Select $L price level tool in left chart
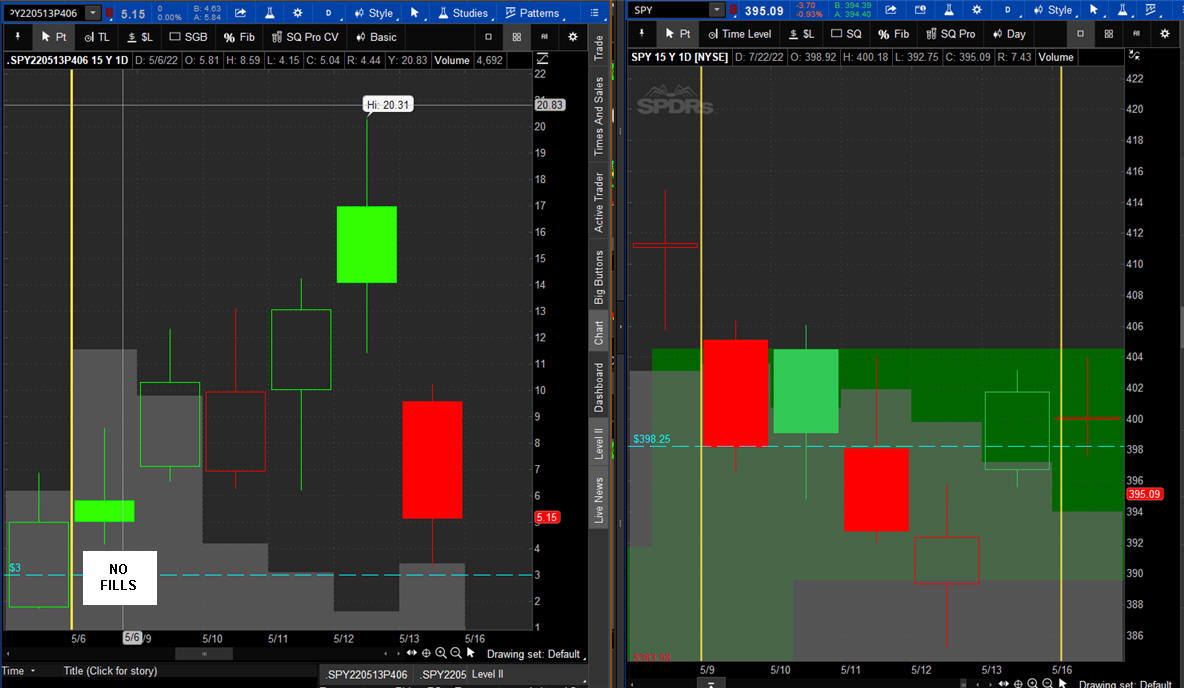1184x688 pixels. tap(140, 36)
